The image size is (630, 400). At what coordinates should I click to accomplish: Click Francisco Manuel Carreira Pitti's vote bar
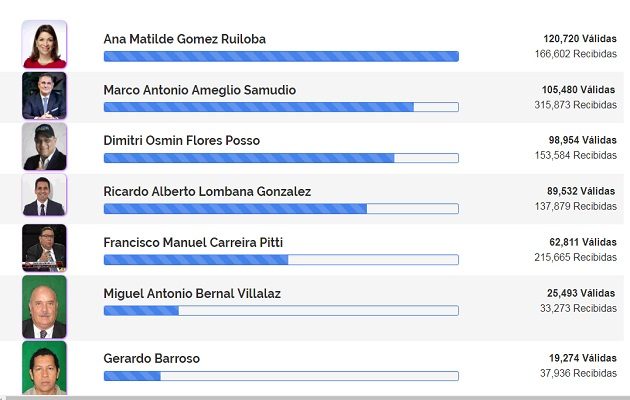click(x=281, y=260)
